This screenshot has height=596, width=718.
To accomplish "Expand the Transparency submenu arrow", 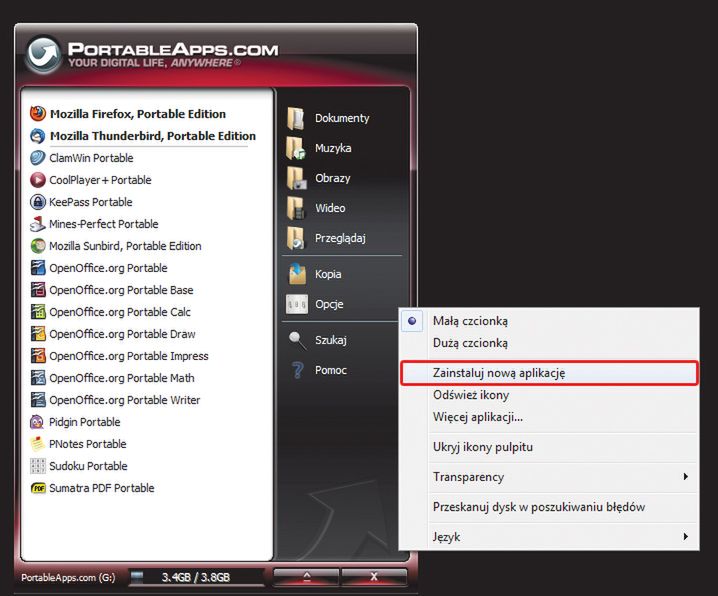I will click(x=685, y=477).
